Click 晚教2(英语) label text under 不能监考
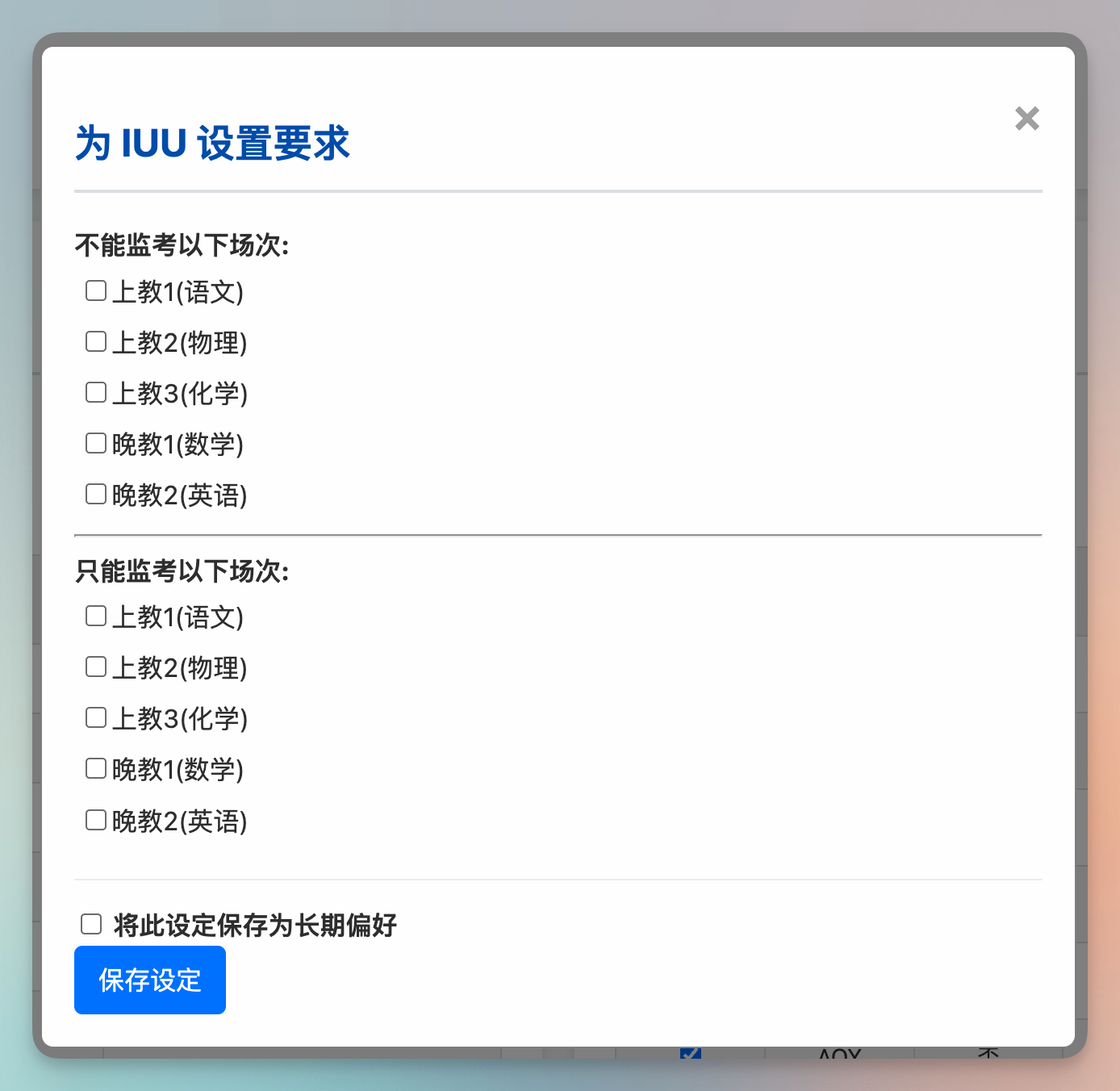The width and height of the screenshot is (1120, 1091). point(179,495)
